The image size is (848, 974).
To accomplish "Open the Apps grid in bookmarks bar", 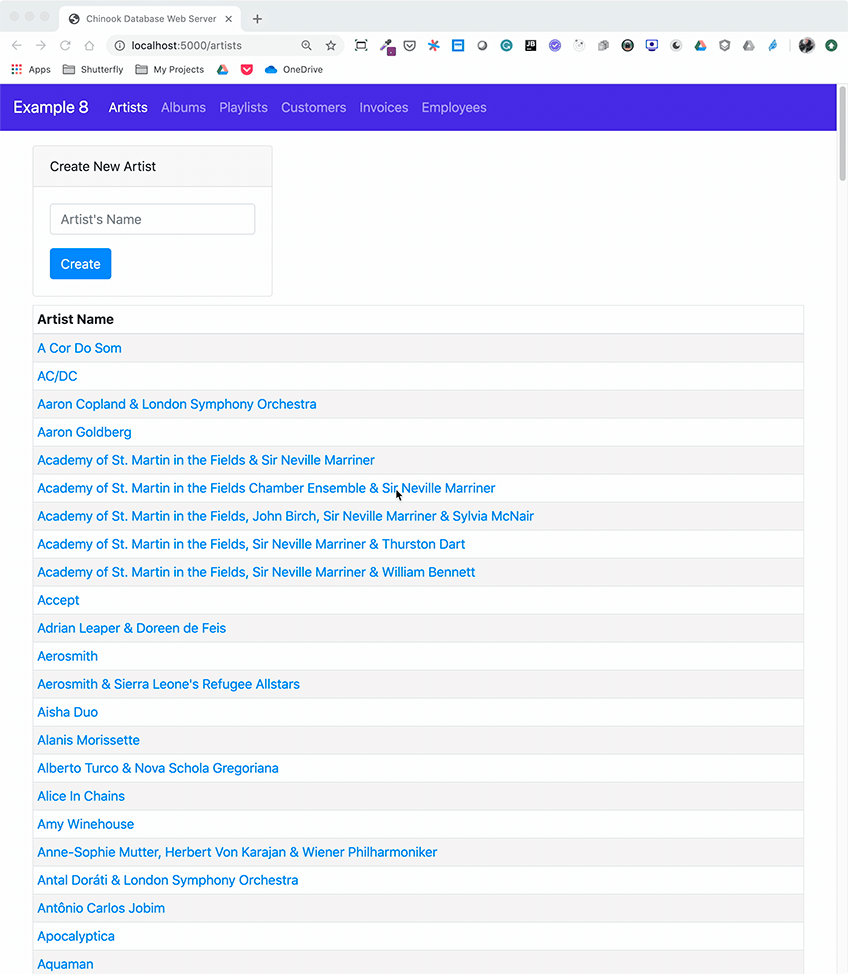I will (x=31, y=70).
